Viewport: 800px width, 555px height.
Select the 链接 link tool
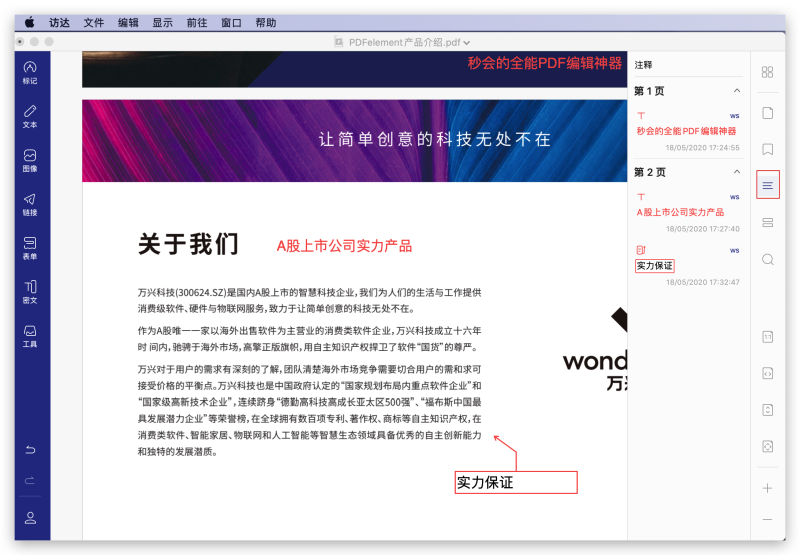click(30, 203)
